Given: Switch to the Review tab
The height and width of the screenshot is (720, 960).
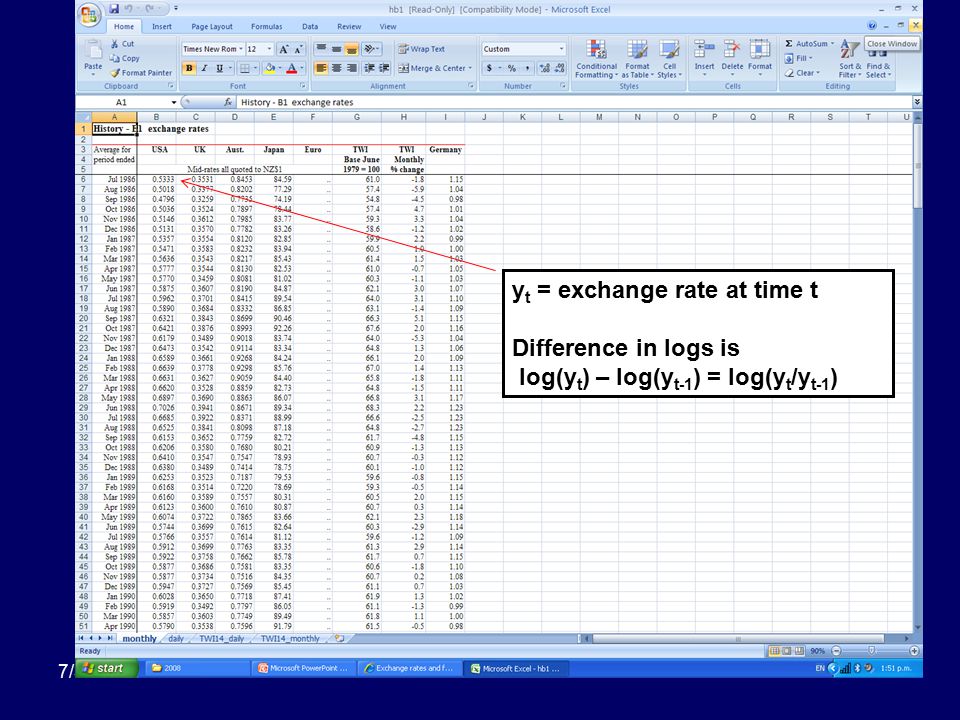Looking at the screenshot, I should tap(349, 26).
